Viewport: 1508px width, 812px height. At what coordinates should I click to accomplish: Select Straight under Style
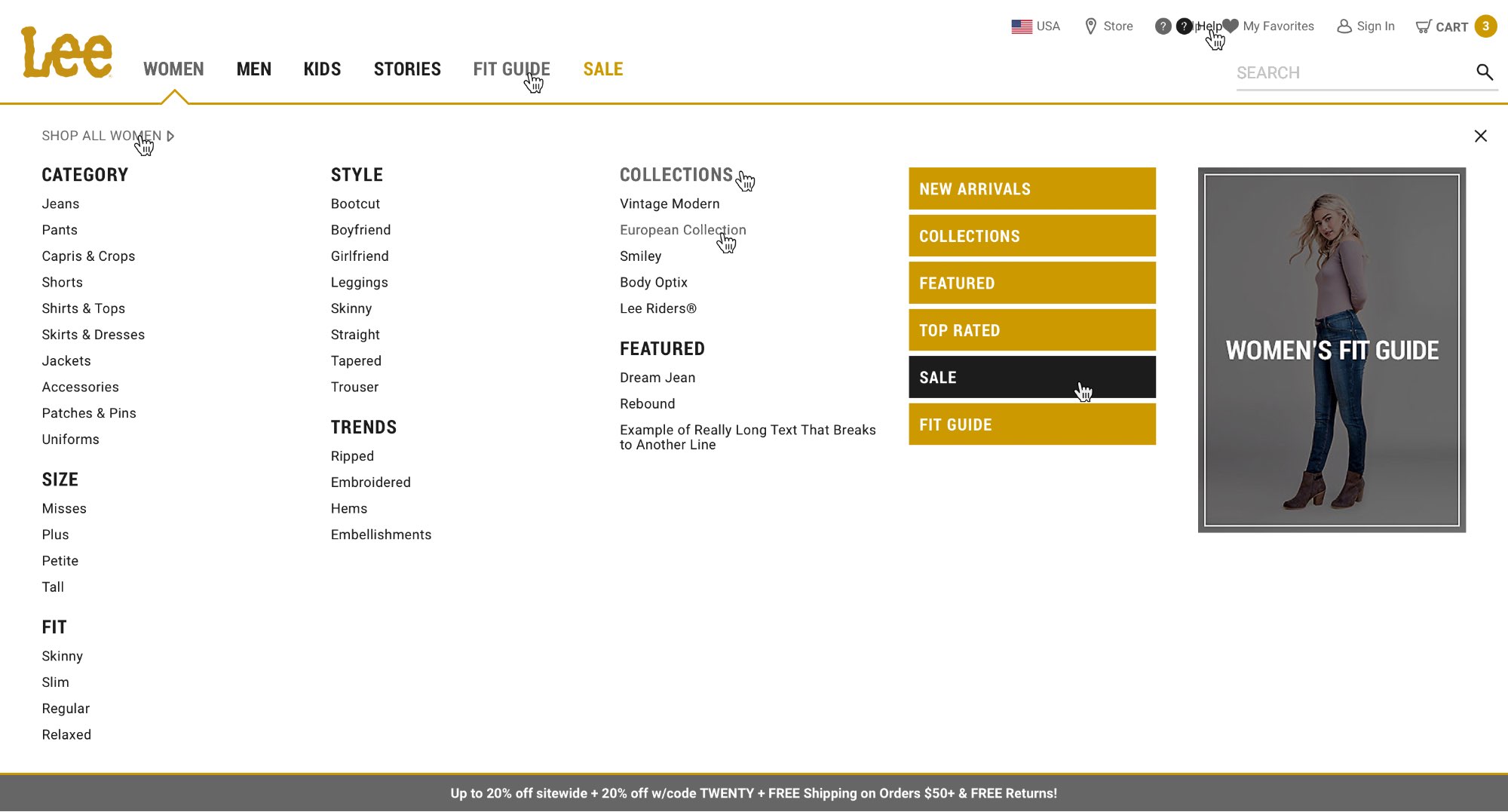(x=354, y=335)
